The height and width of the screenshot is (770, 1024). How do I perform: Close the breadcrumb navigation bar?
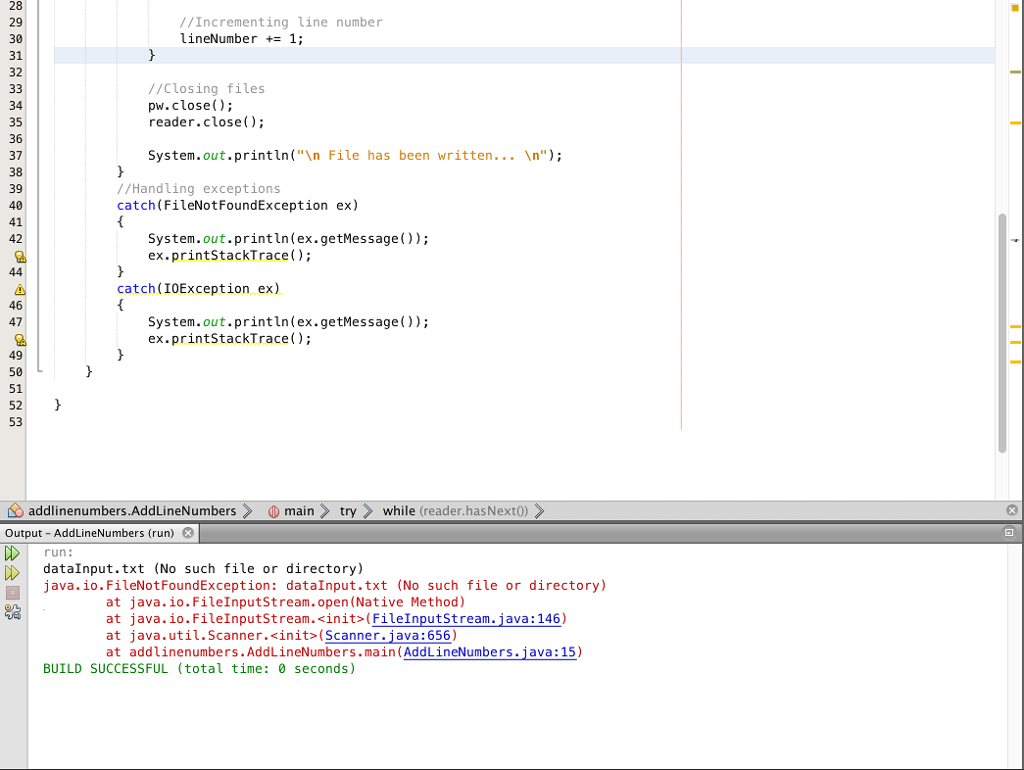tap(1012, 510)
